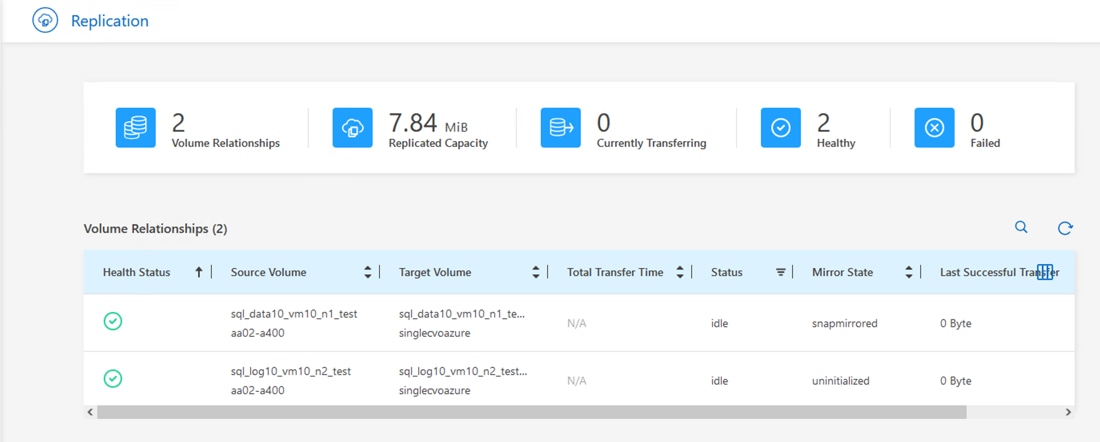
Task: Click the Replication page title
Action: coord(109,21)
